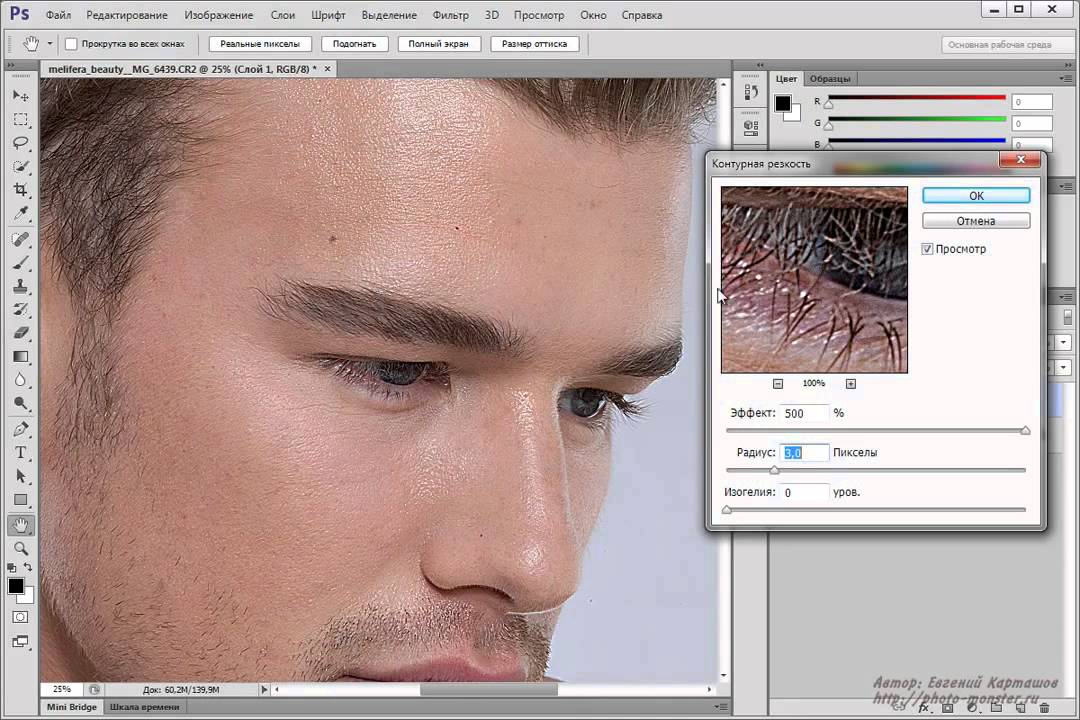
Task: Click the Подогнать button
Action: coord(354,44)
